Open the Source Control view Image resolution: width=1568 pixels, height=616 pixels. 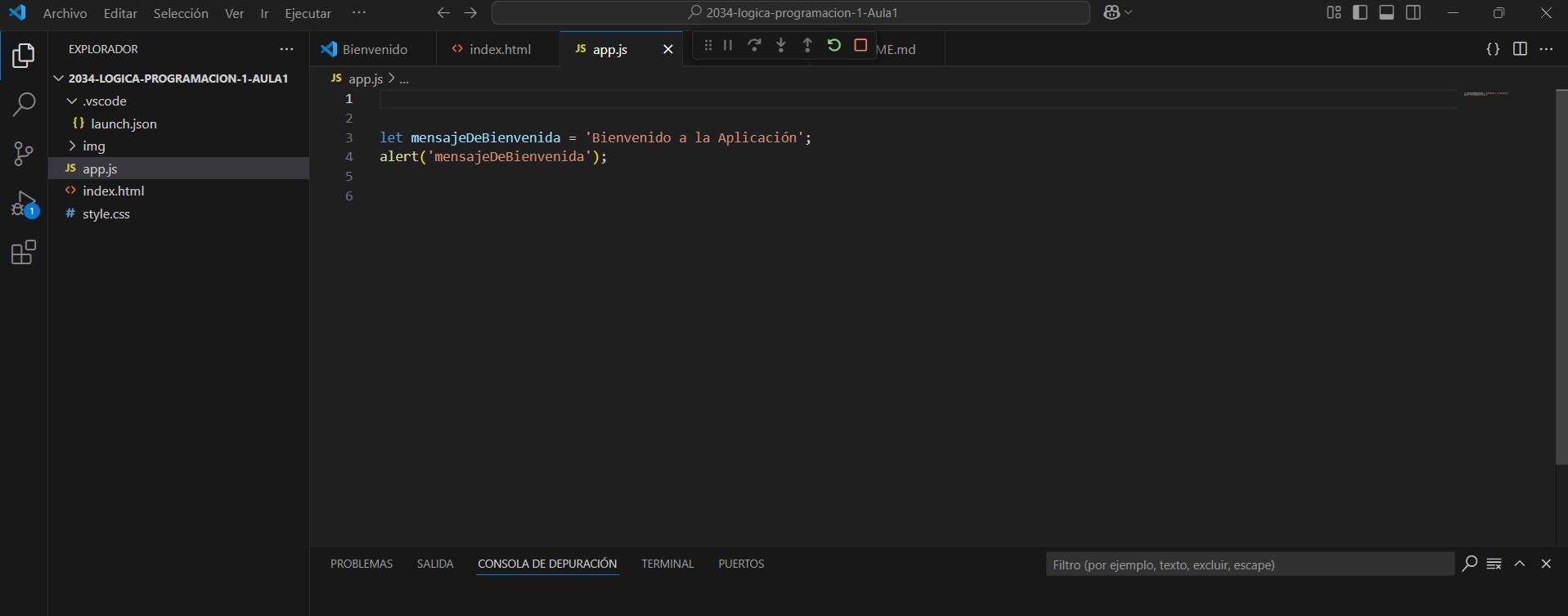click(x=24, y=153)
